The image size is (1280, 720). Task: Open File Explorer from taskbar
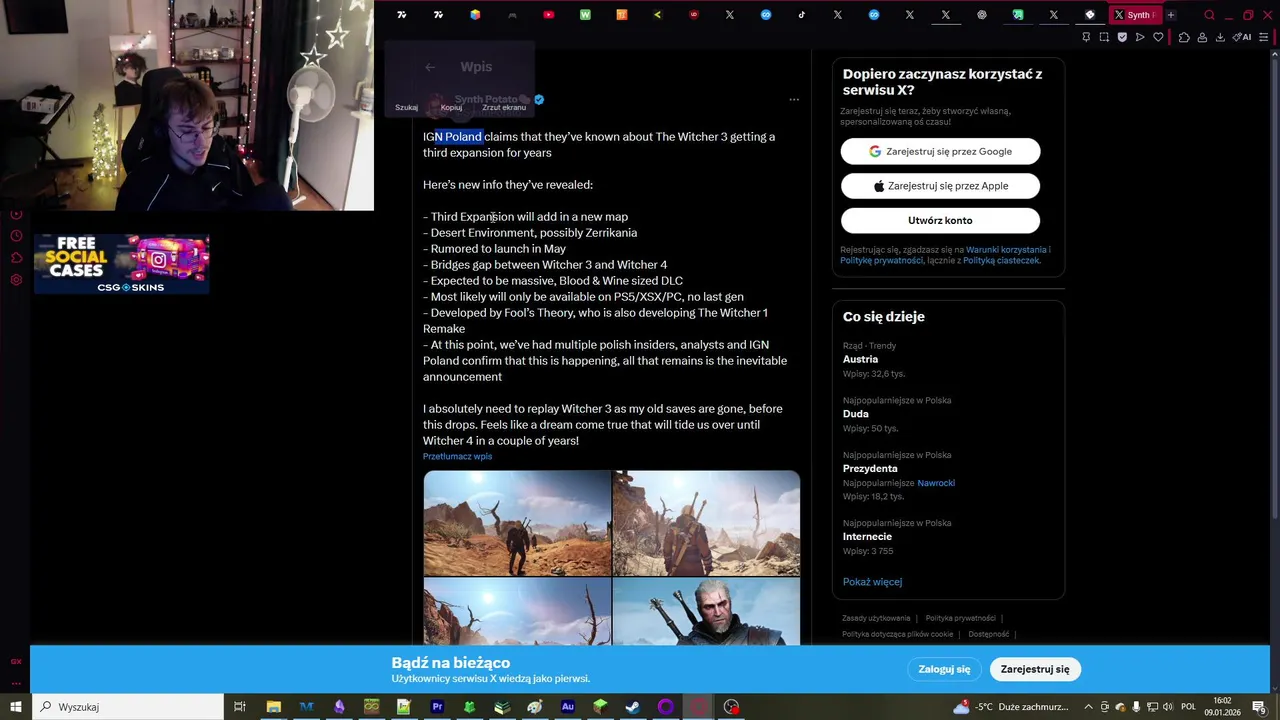pos(273,707)
